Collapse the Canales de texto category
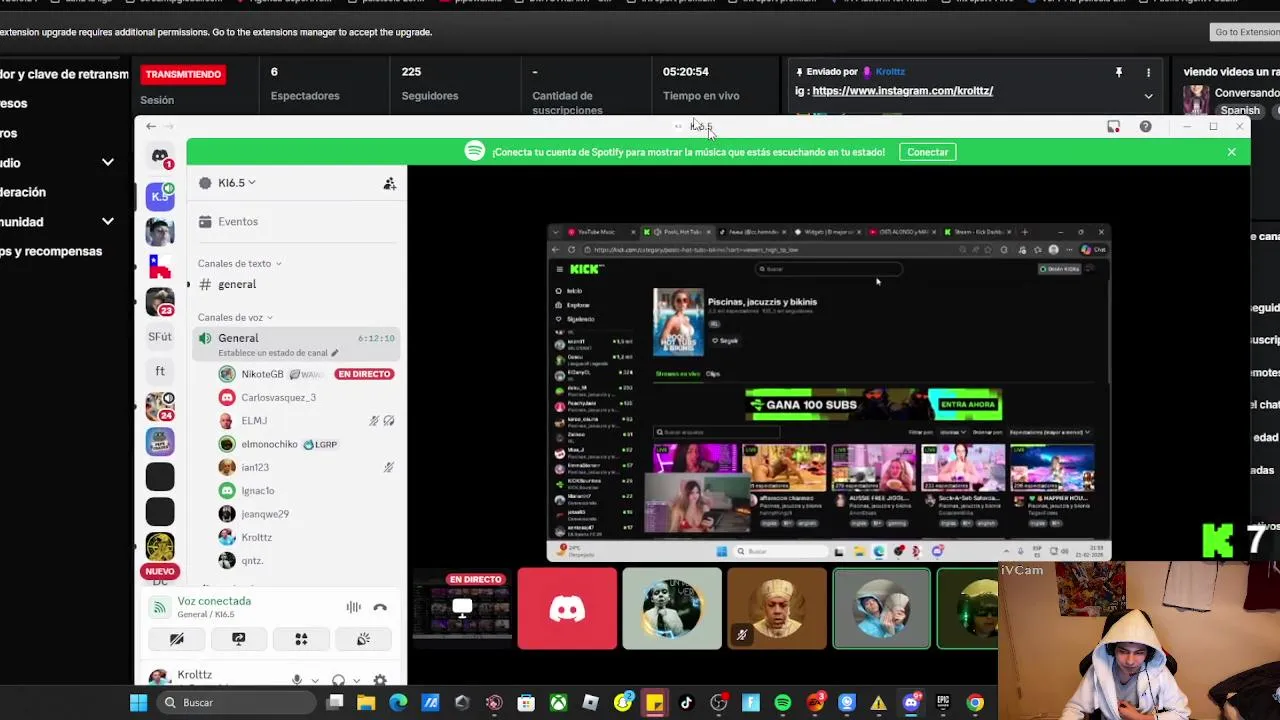Screen dimensions: 1280x720 click(239, 263)
